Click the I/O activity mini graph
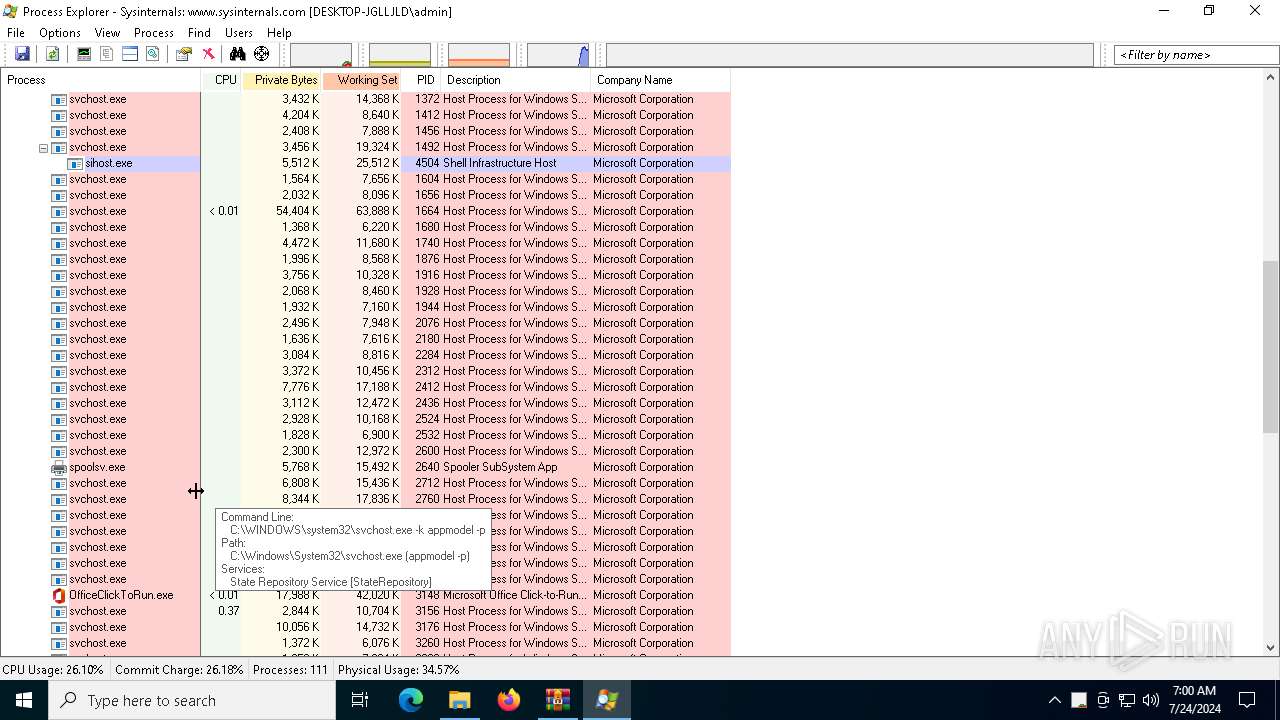 558,55
